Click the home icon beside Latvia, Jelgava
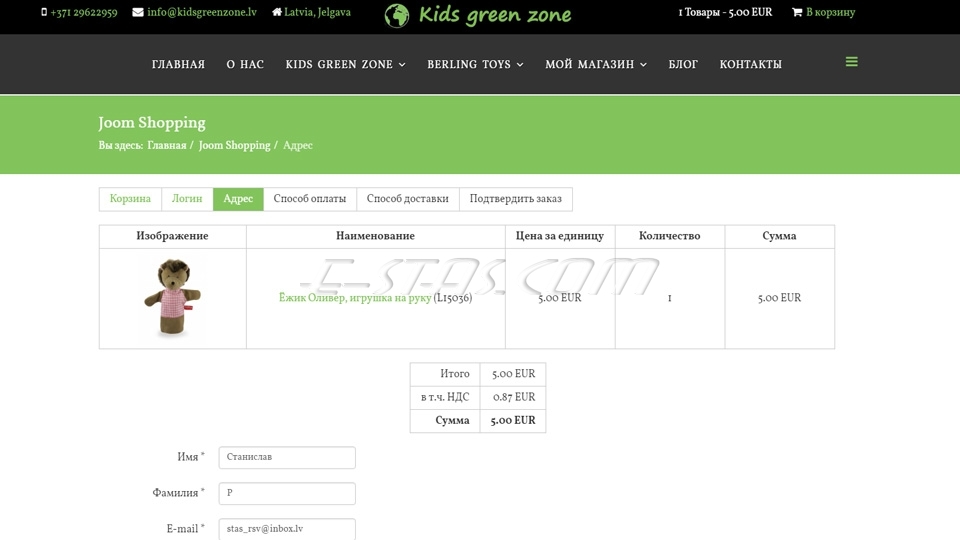Viewport: 960px width, 540px height. [x=277, y=12]
